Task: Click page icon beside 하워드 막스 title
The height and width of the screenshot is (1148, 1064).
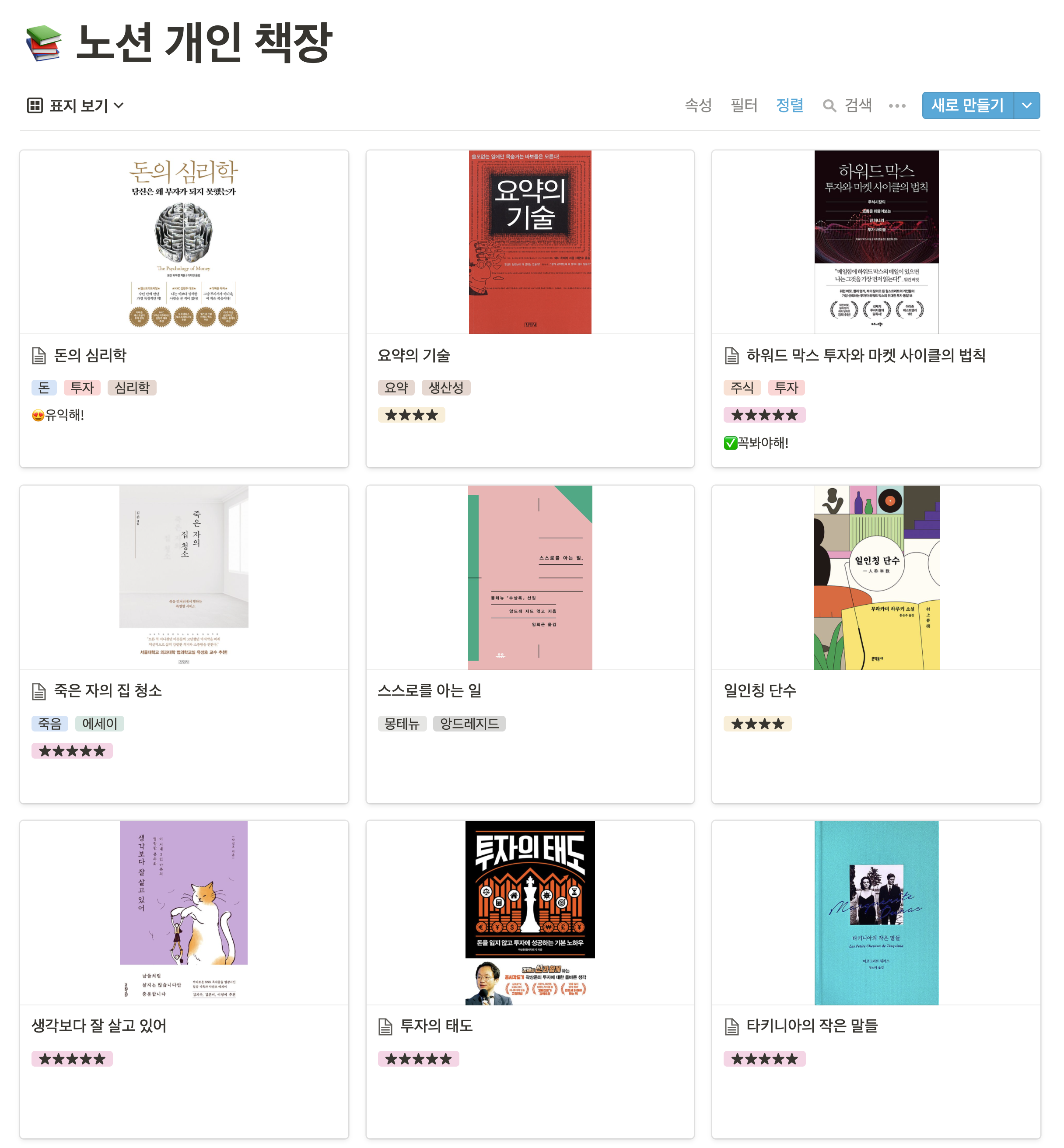Action: tap(731, 356)
